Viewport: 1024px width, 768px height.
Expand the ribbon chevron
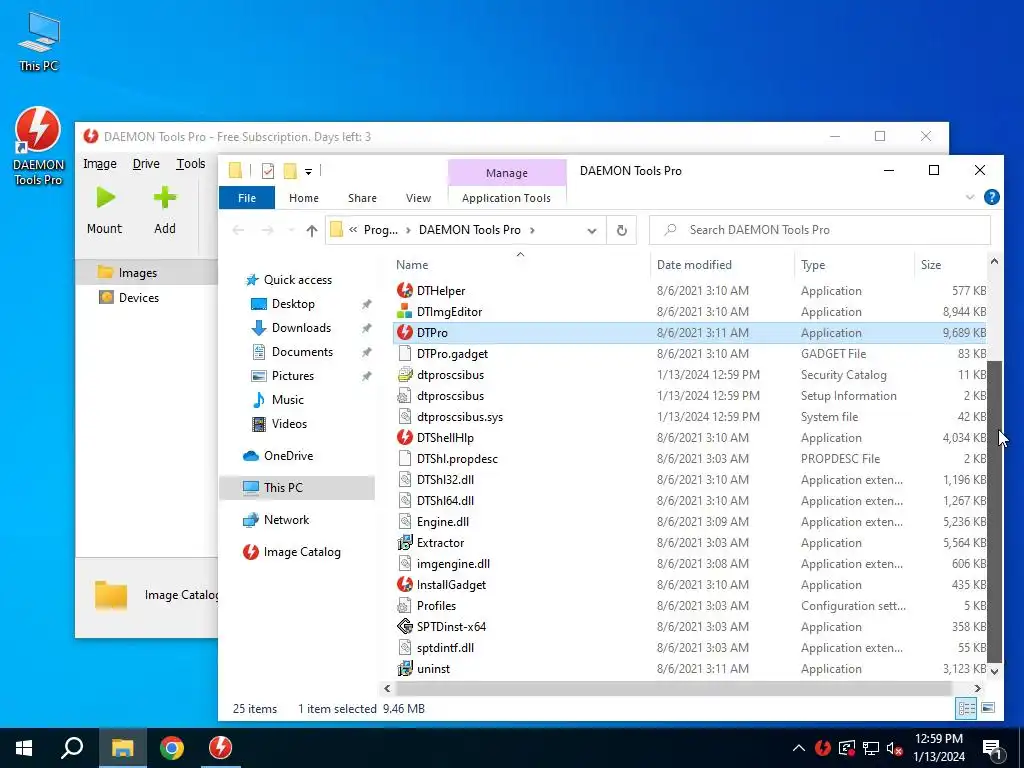[x=970, y=197]
